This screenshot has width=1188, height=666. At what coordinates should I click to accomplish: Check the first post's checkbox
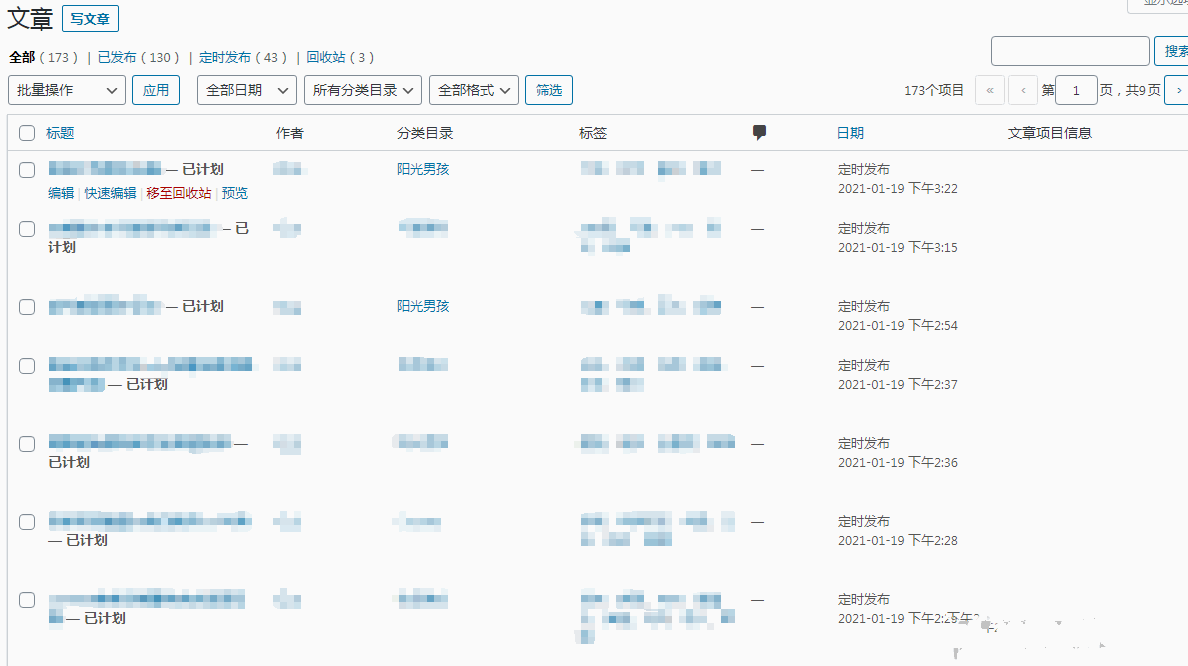coord(27,170)
